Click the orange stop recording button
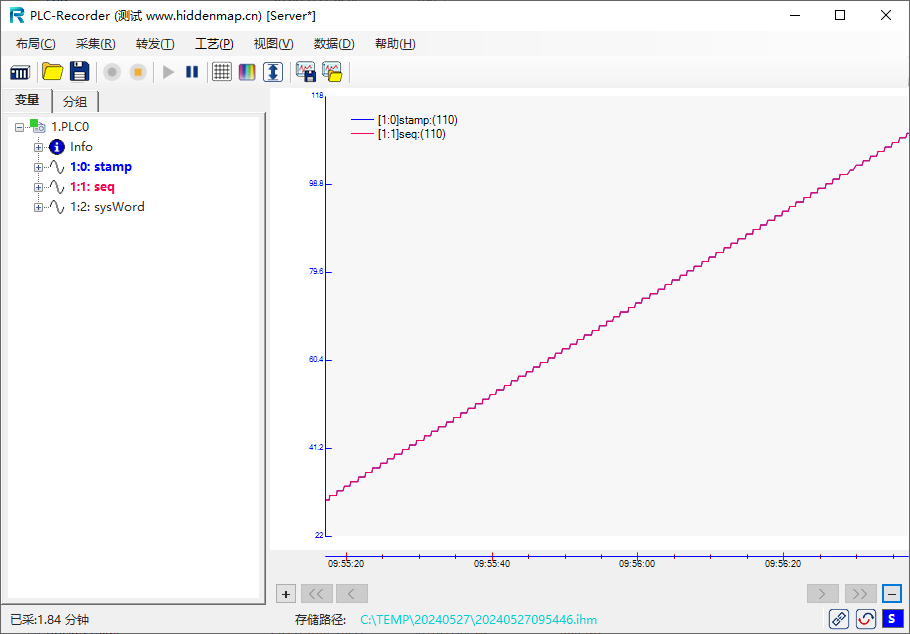Image resolution: width=910 pixels, height=634 pixels. pos(138,73)
